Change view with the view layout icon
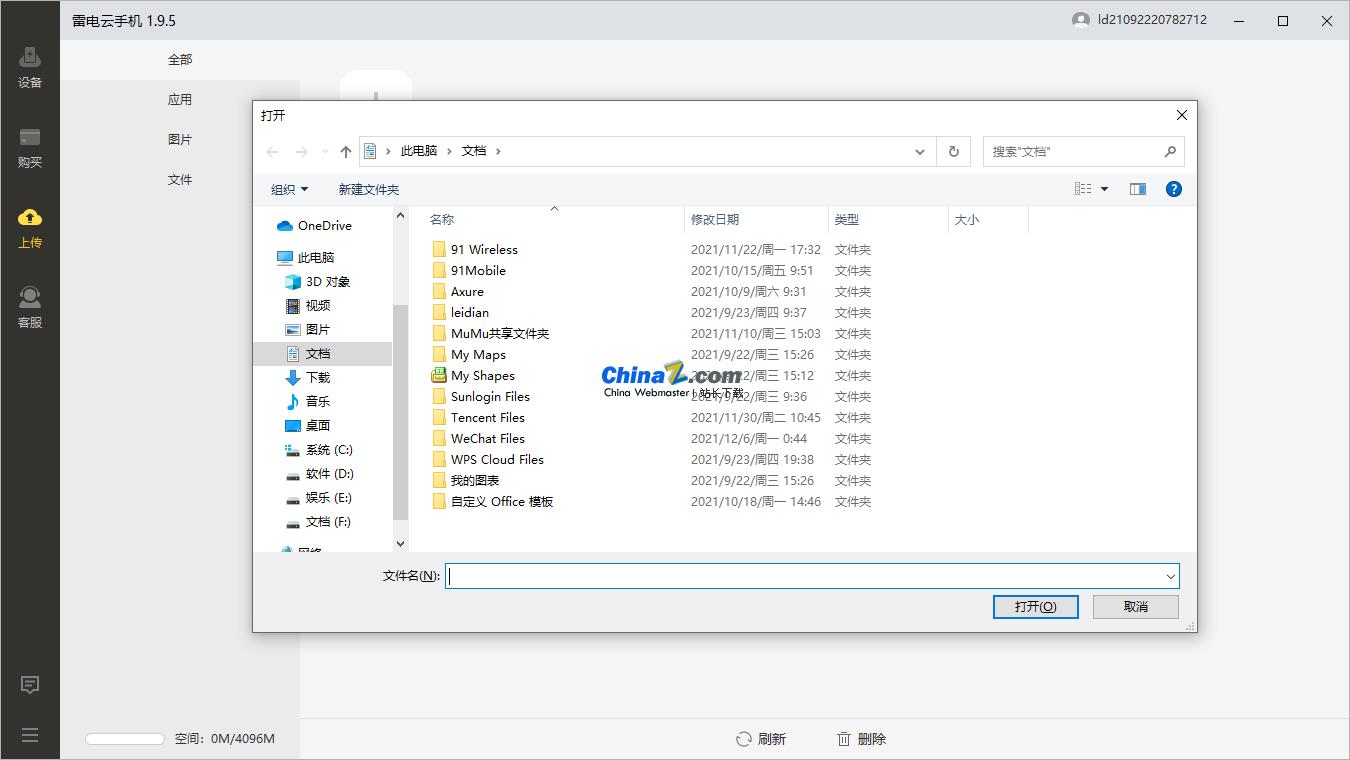This screenshot has width=1350, height=760. 1083,189
